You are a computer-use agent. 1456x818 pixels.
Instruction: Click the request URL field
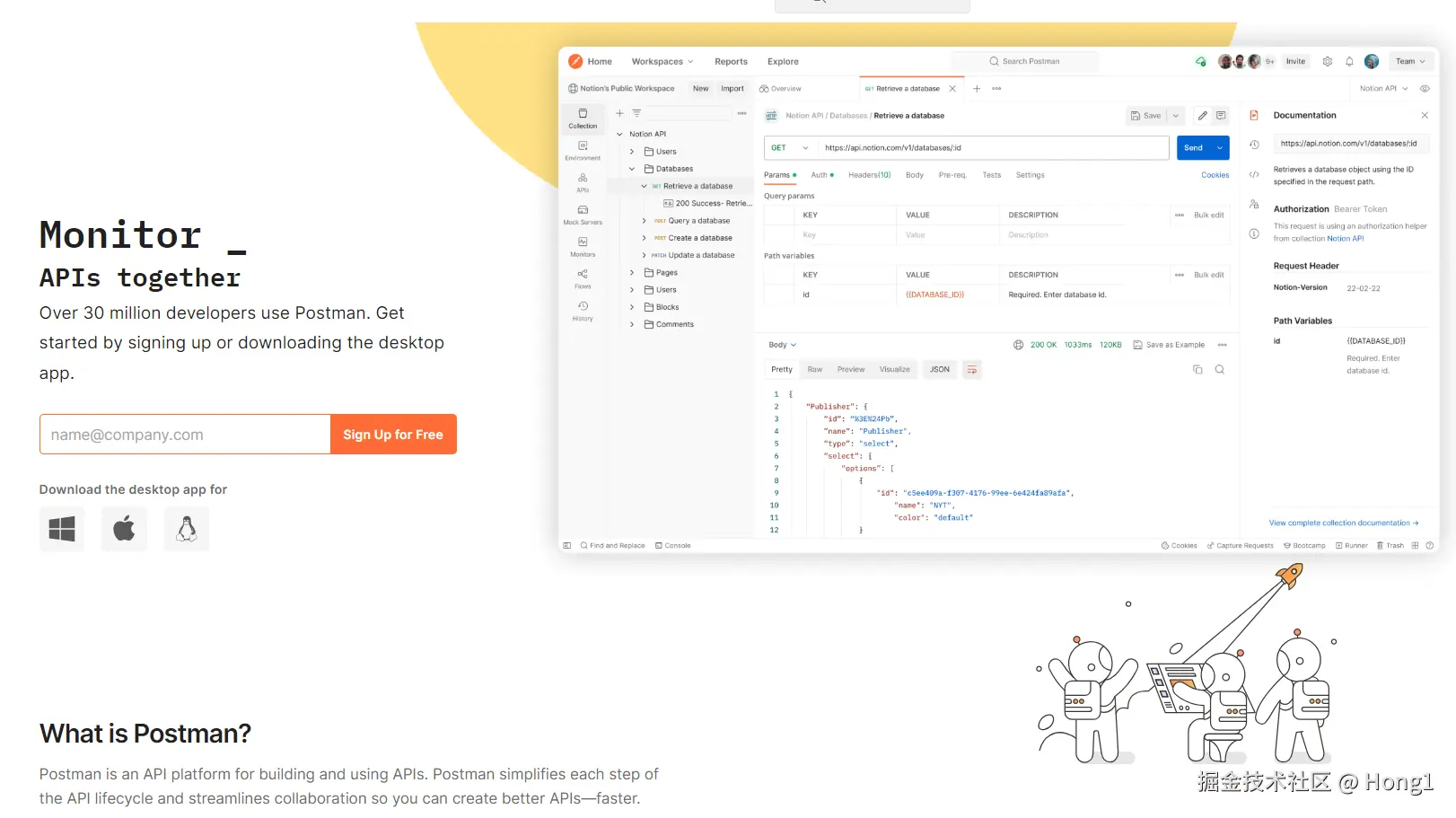coord(993,148)
